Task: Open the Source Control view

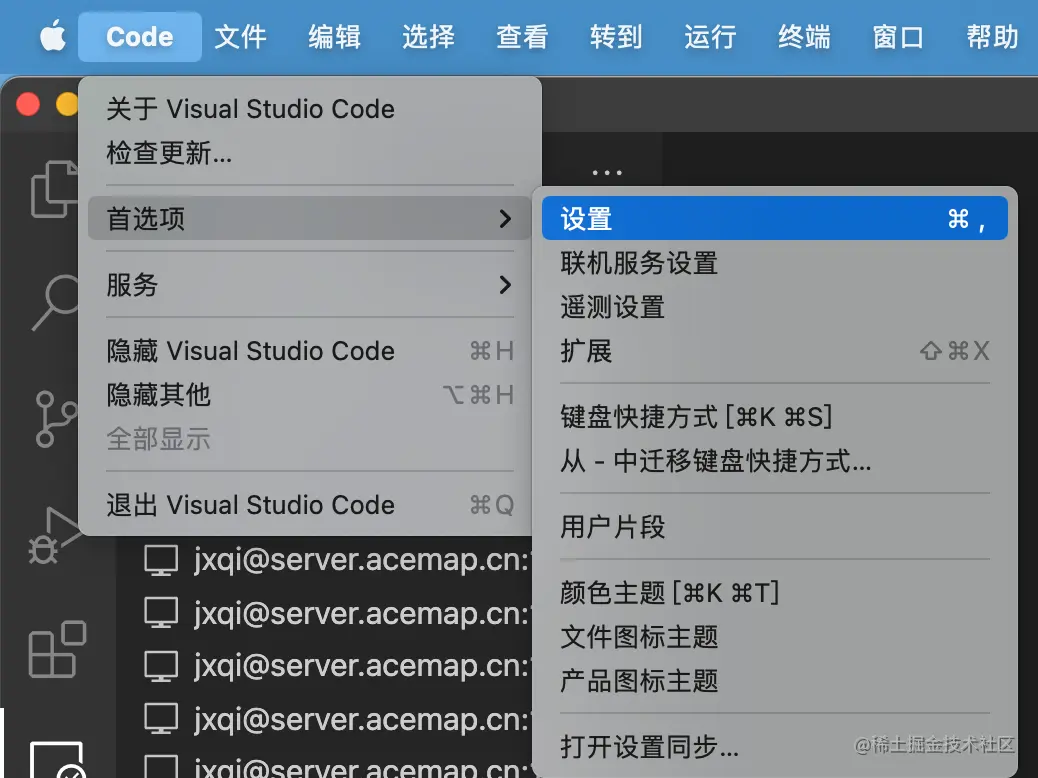Action: point(56,419)
